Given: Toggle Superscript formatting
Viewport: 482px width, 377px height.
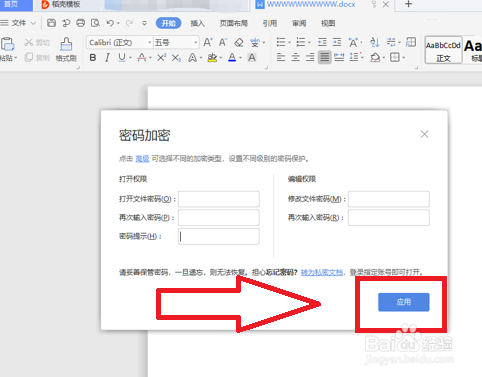Looking at the screenshot, I should pos(161,58).
